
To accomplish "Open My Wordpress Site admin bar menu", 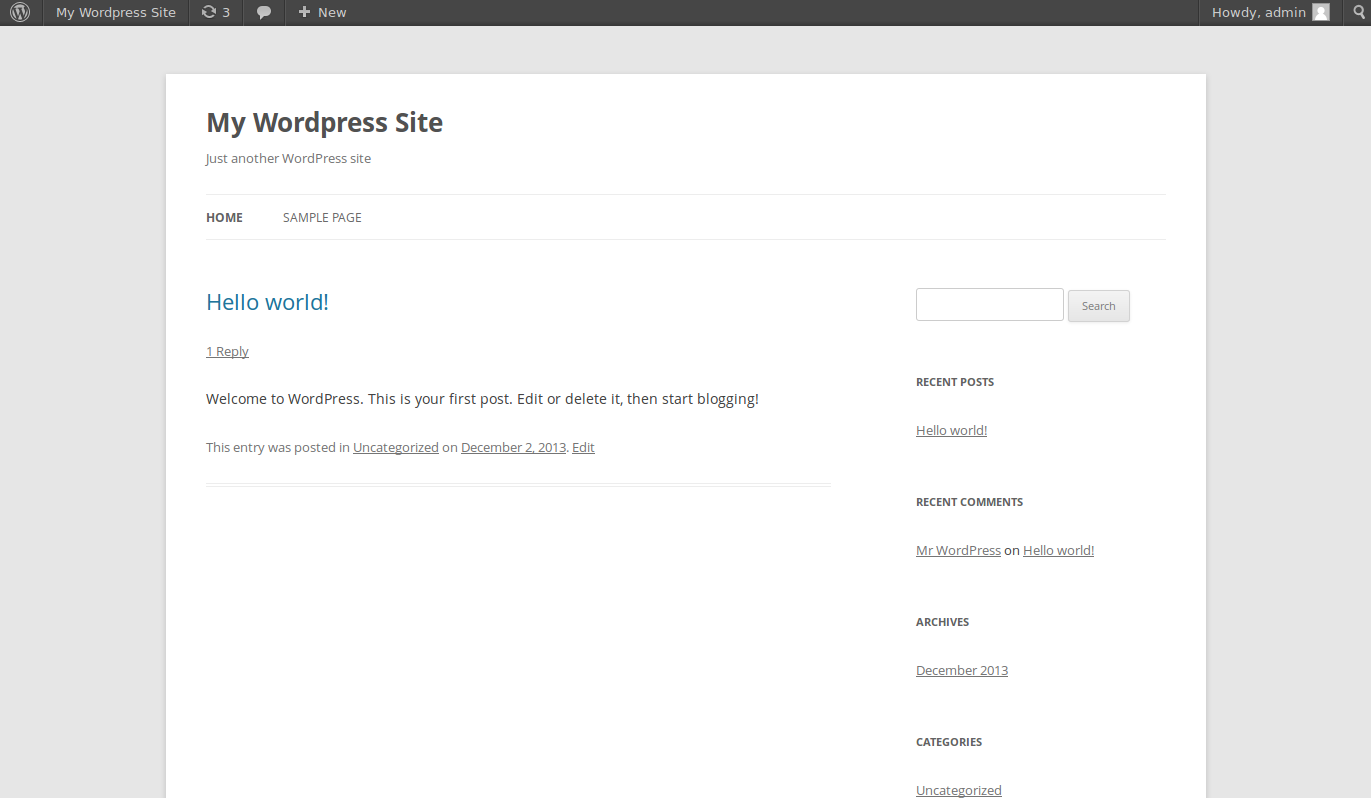I will (116, 13).
